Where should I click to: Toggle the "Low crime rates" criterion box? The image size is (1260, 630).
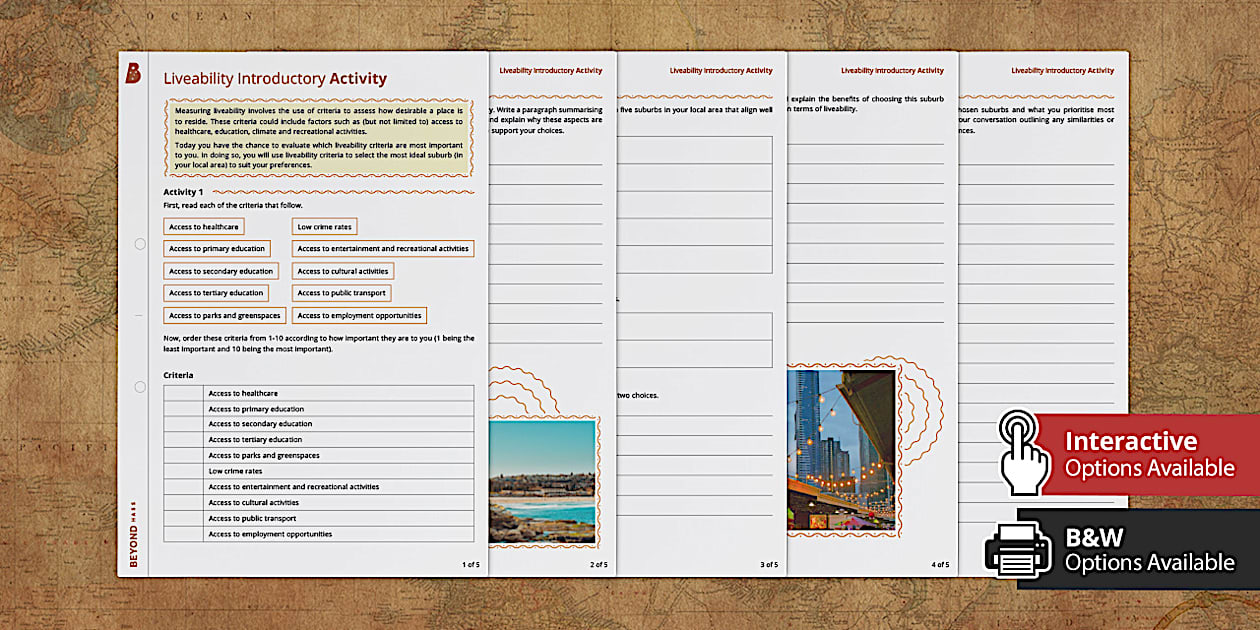tap(323, 226)
